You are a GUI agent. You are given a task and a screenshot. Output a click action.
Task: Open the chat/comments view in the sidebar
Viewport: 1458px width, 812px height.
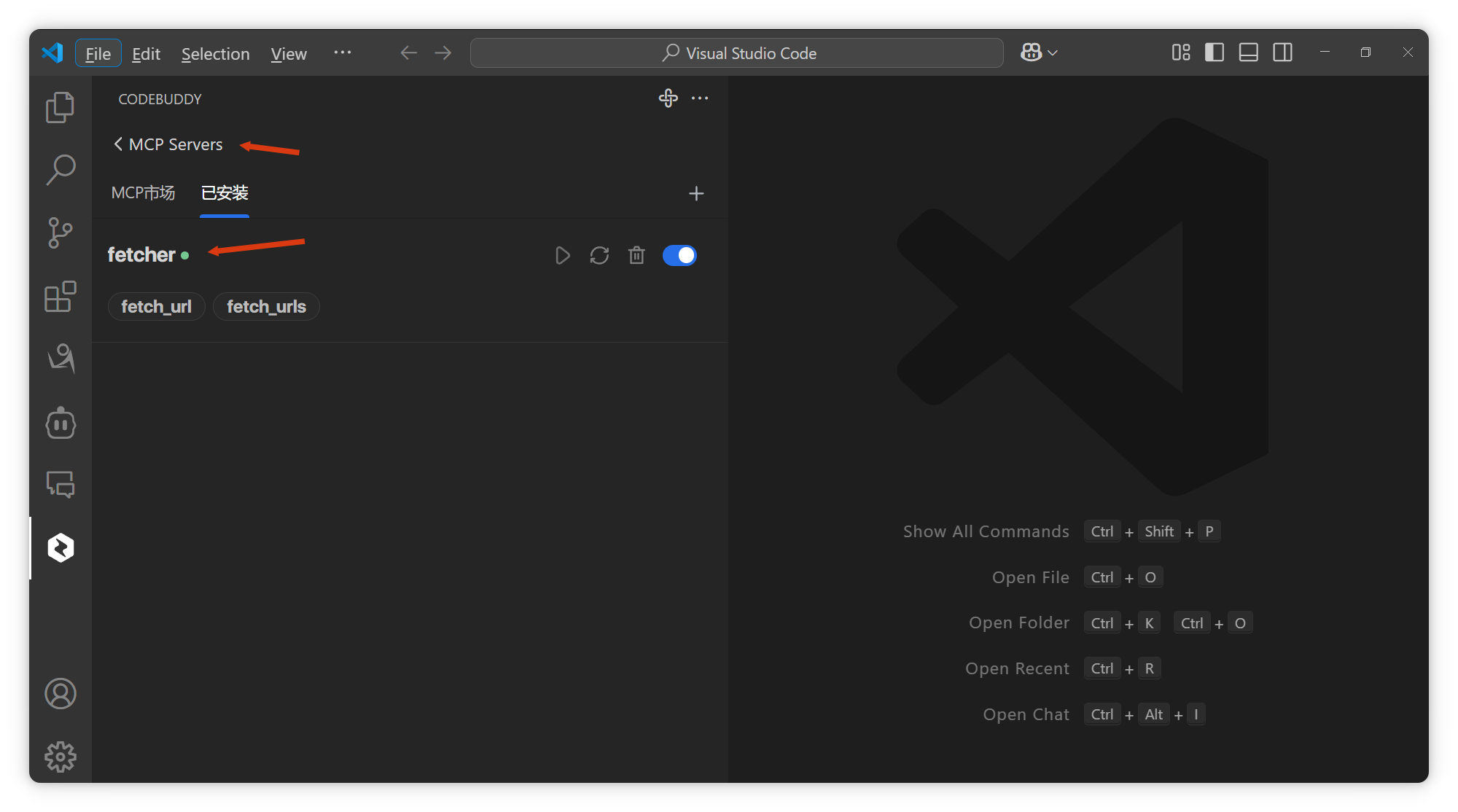click(x=61, y=484)
